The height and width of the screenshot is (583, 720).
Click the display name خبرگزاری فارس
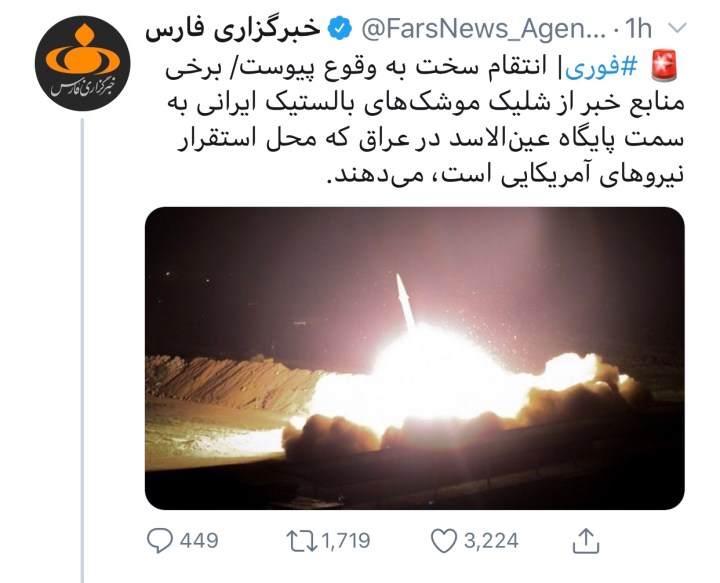[233, 29]
